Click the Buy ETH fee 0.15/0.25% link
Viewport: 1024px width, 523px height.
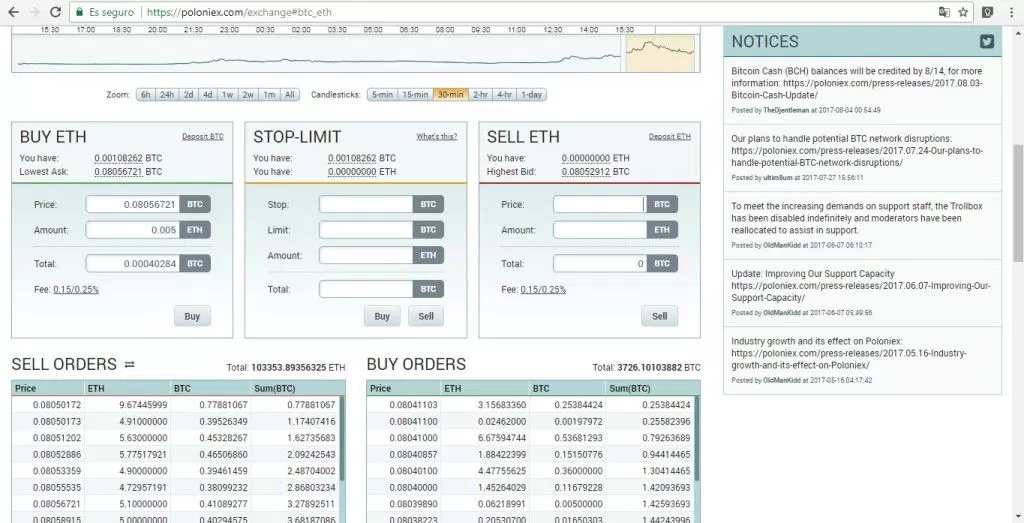click(76, 290)
